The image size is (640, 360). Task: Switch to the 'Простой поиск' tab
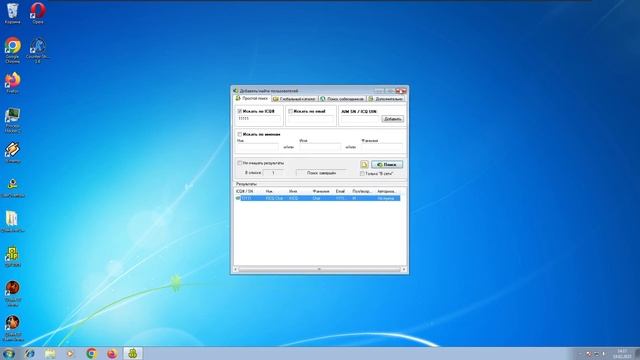coord(252,98)
